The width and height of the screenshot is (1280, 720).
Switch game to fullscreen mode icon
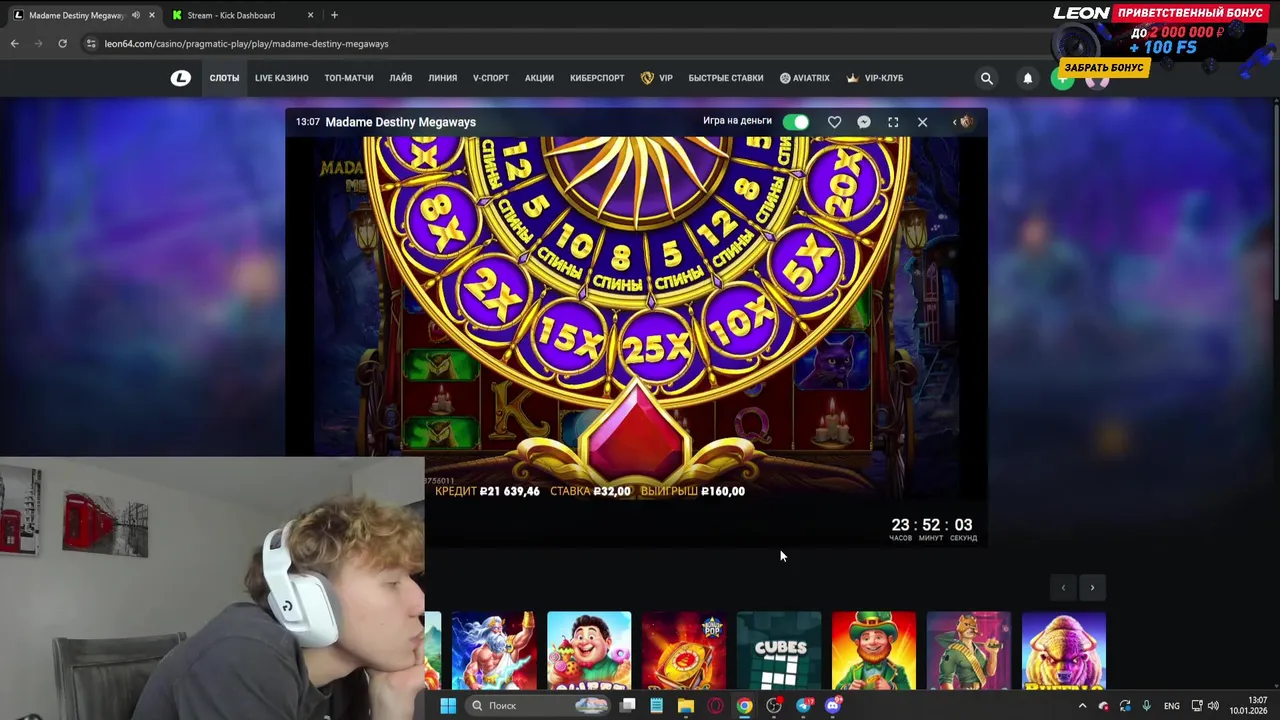point(893,122)
